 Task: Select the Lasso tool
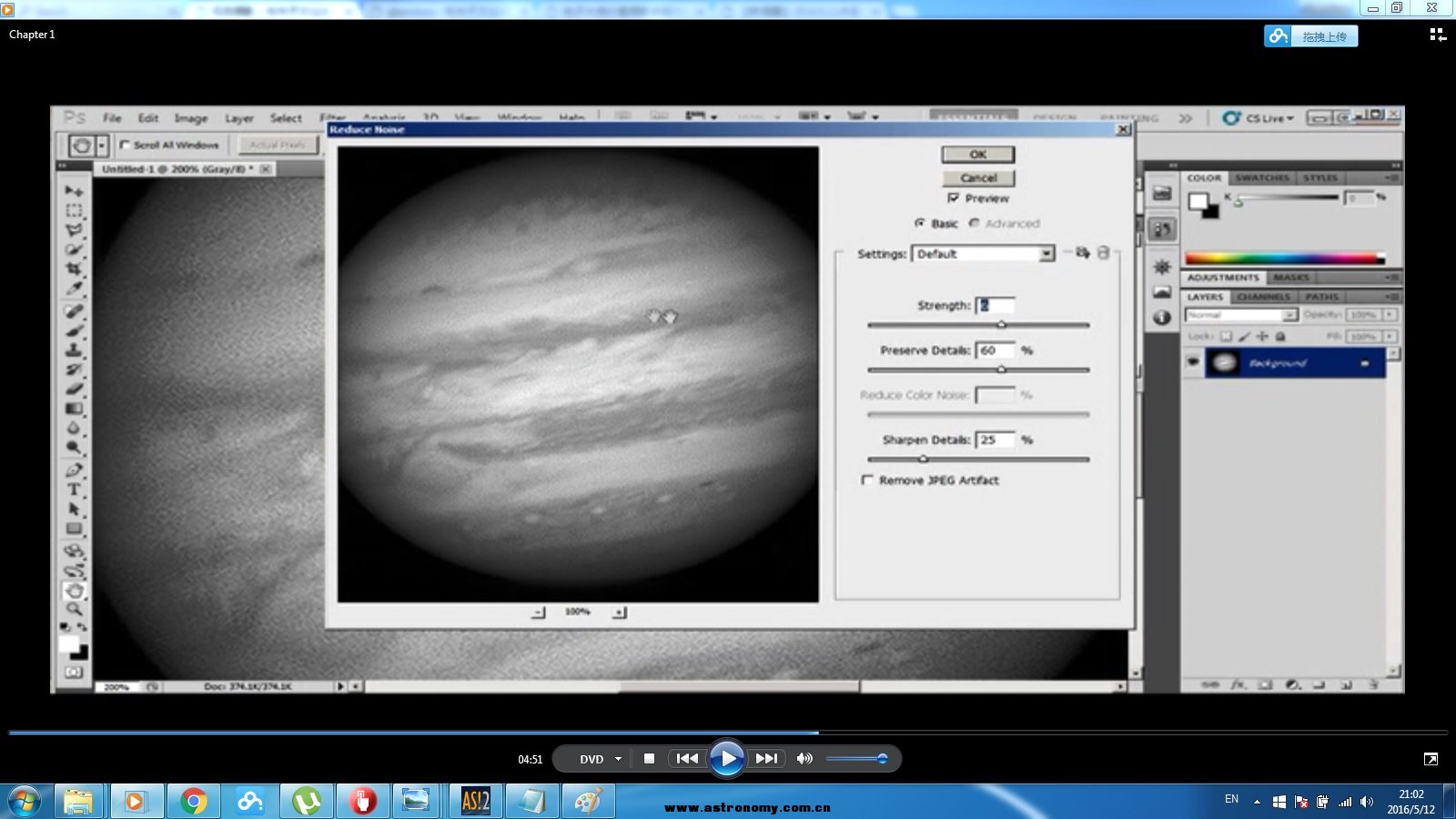click(74, 229)
